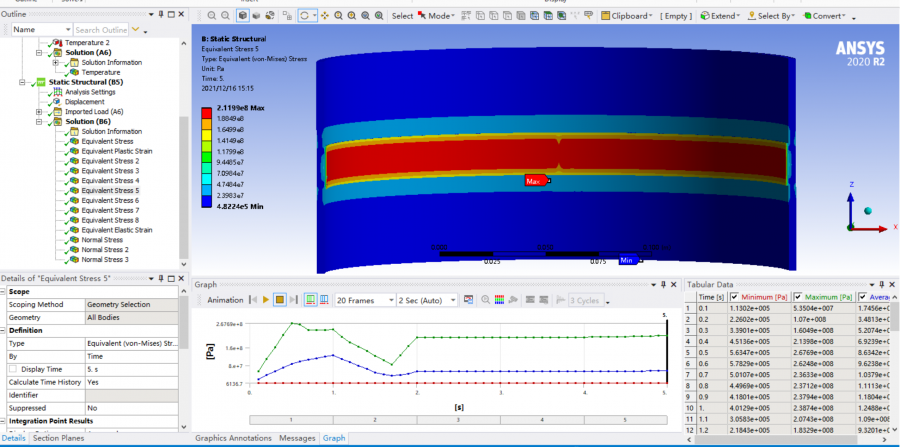
Task: Click the Rotate view tool
Action: click(x=306, y=16)
